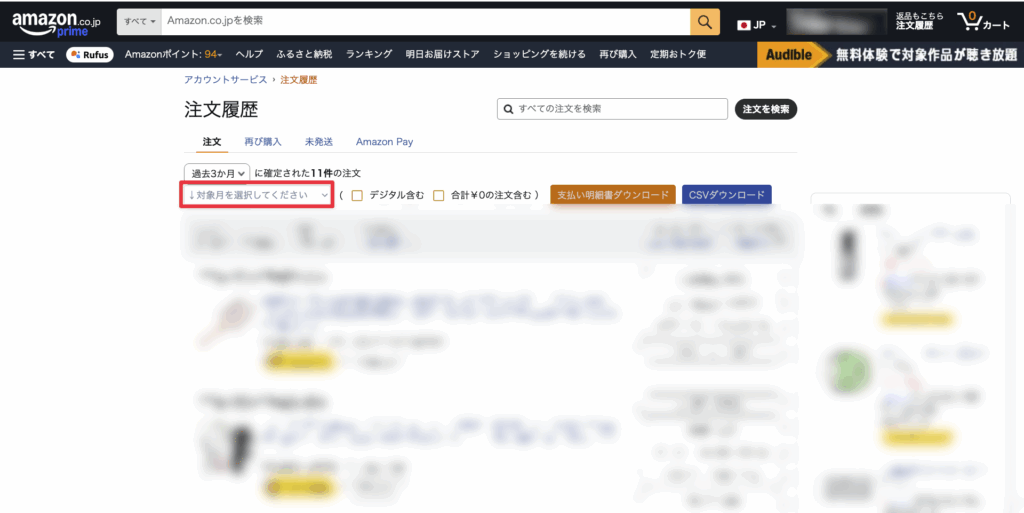Viewport: 1024px width, 513px height.
Task: Click the Audible free trial banner
Action: point(888,54)
